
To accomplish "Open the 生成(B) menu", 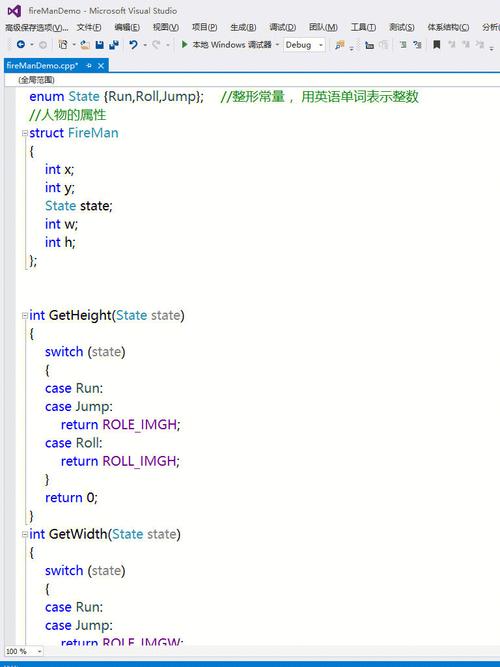I will (243, 27).
